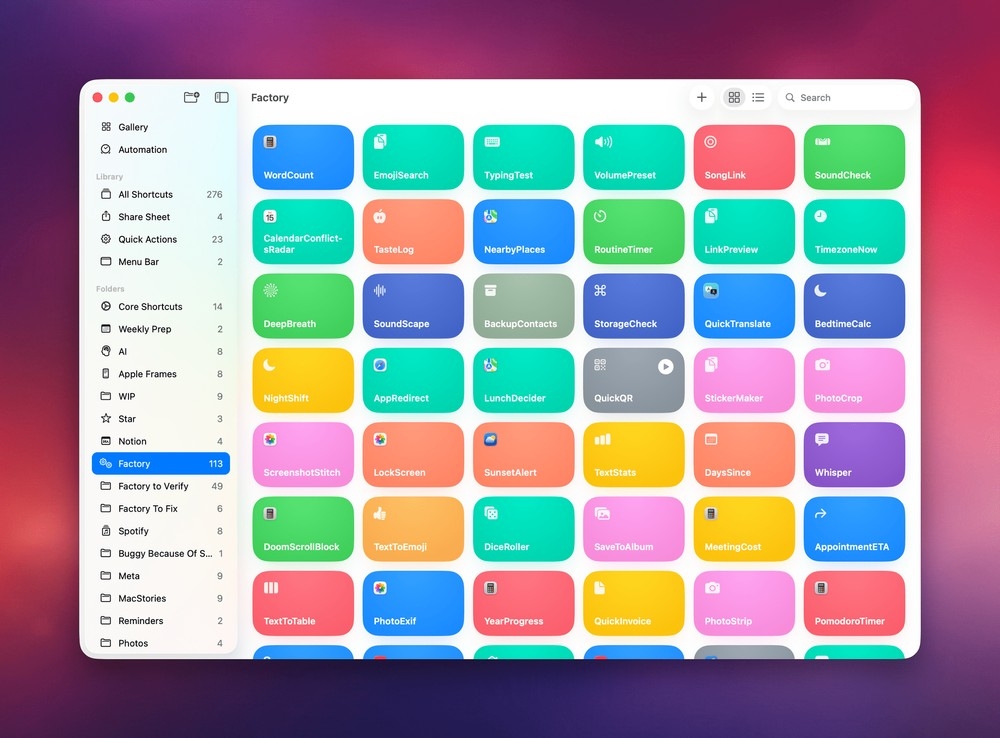Open the Notion folder
The image size is (1000, 738).
pyautogui.click(x=161, y=441)
